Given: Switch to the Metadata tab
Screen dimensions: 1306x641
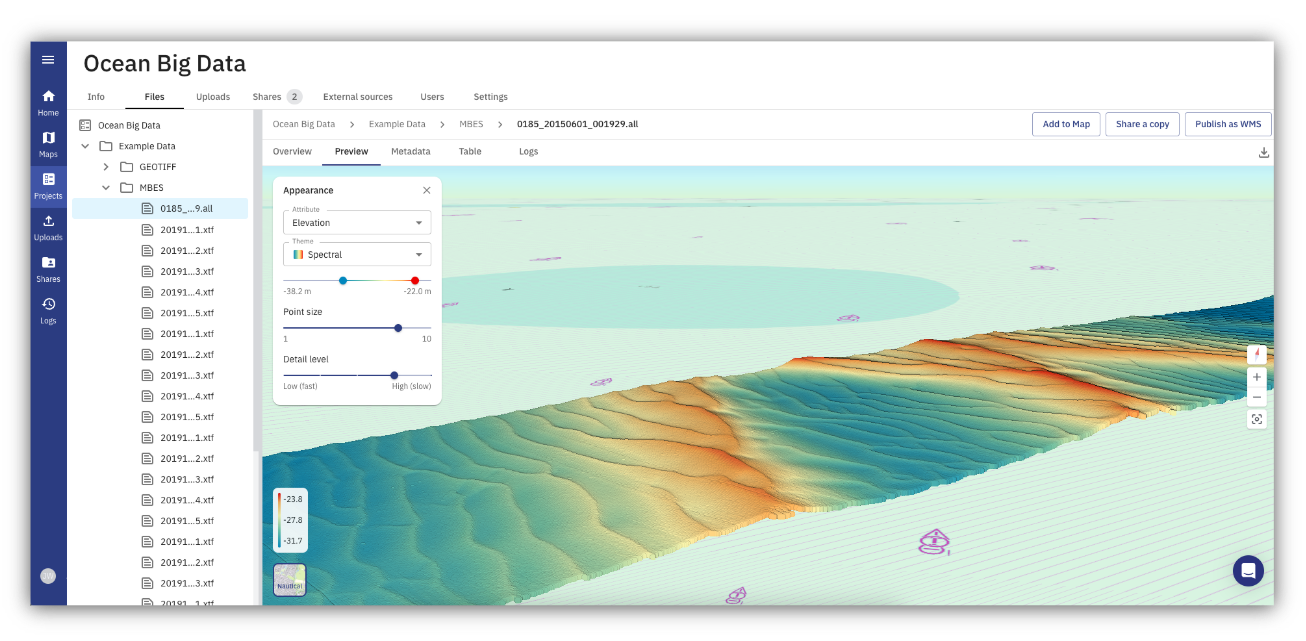Looking at the screenshot, I should pyautogui.click(x=411, y=151).
